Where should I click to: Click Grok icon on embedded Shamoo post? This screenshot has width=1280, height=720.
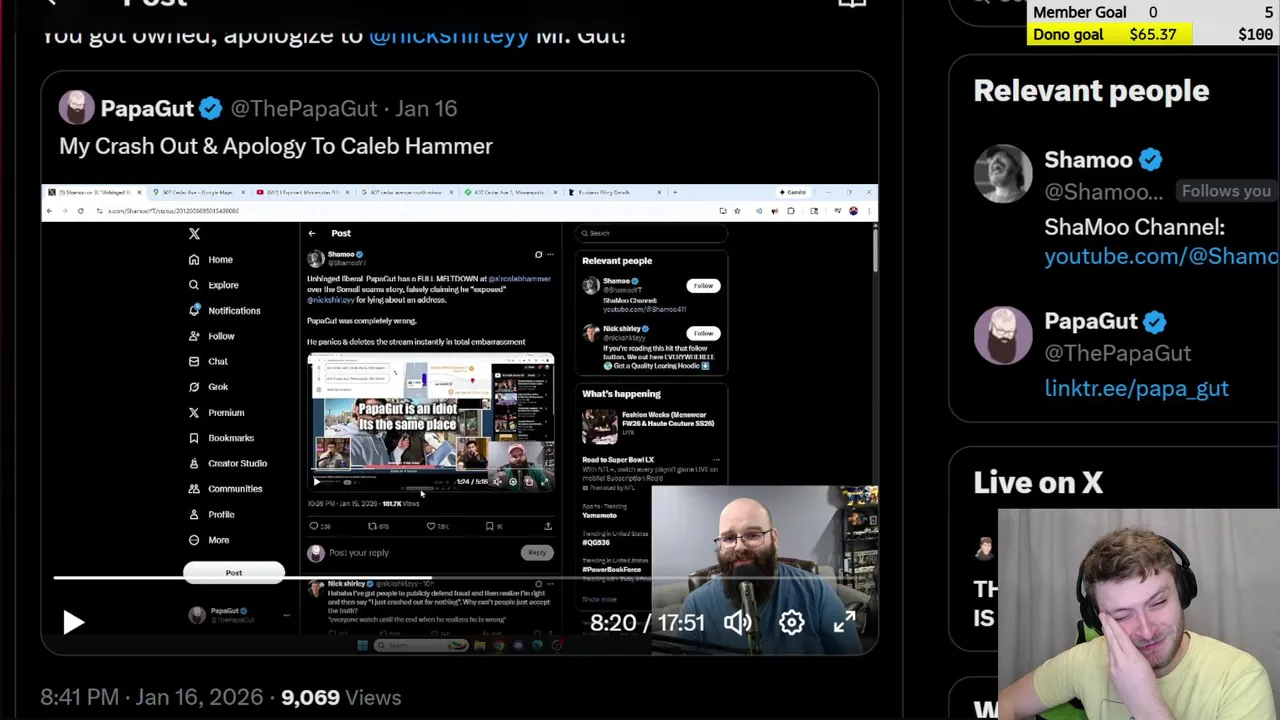coord(538,254)
